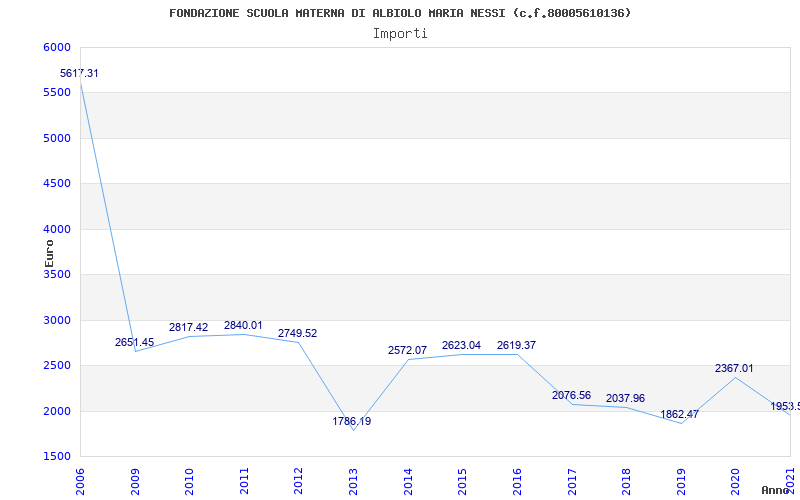Click the 2840.01 data label

[x=243, y=326]
